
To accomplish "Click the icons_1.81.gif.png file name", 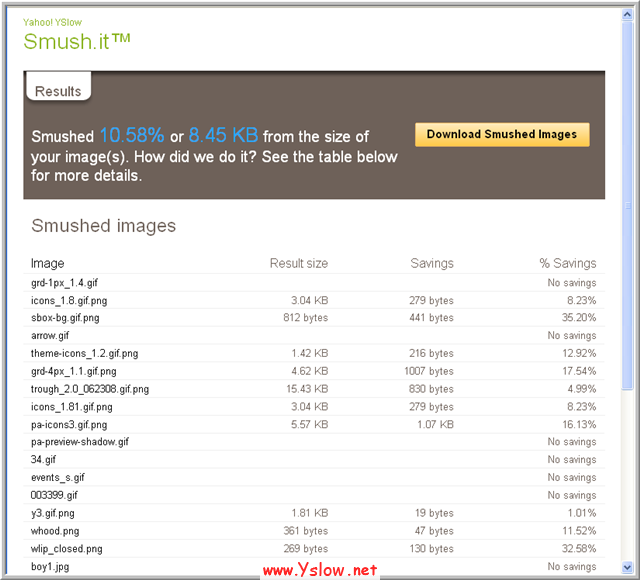I will pos(72,407).
